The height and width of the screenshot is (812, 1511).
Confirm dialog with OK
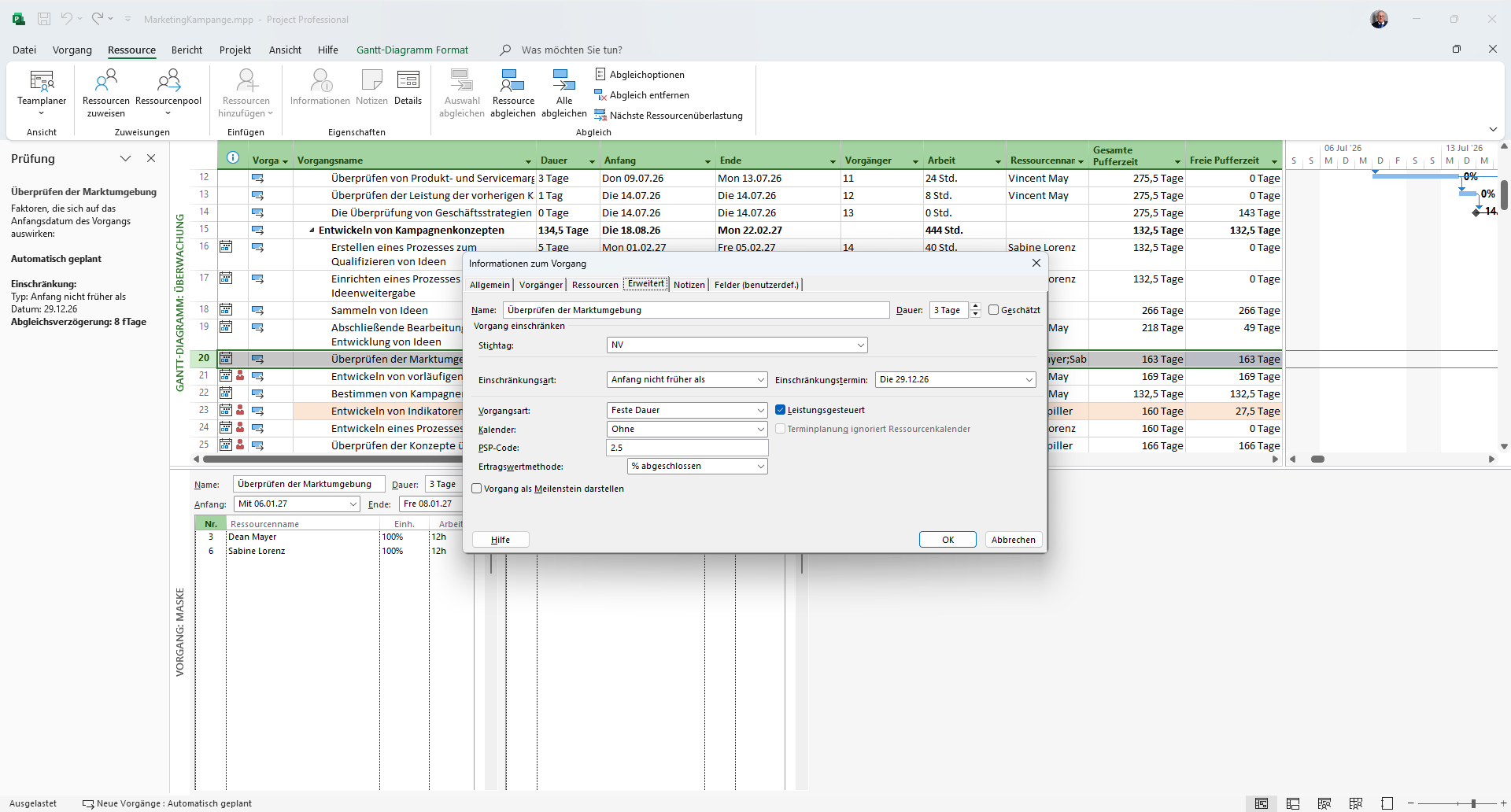pyautogui.click(x=948, y=540)
